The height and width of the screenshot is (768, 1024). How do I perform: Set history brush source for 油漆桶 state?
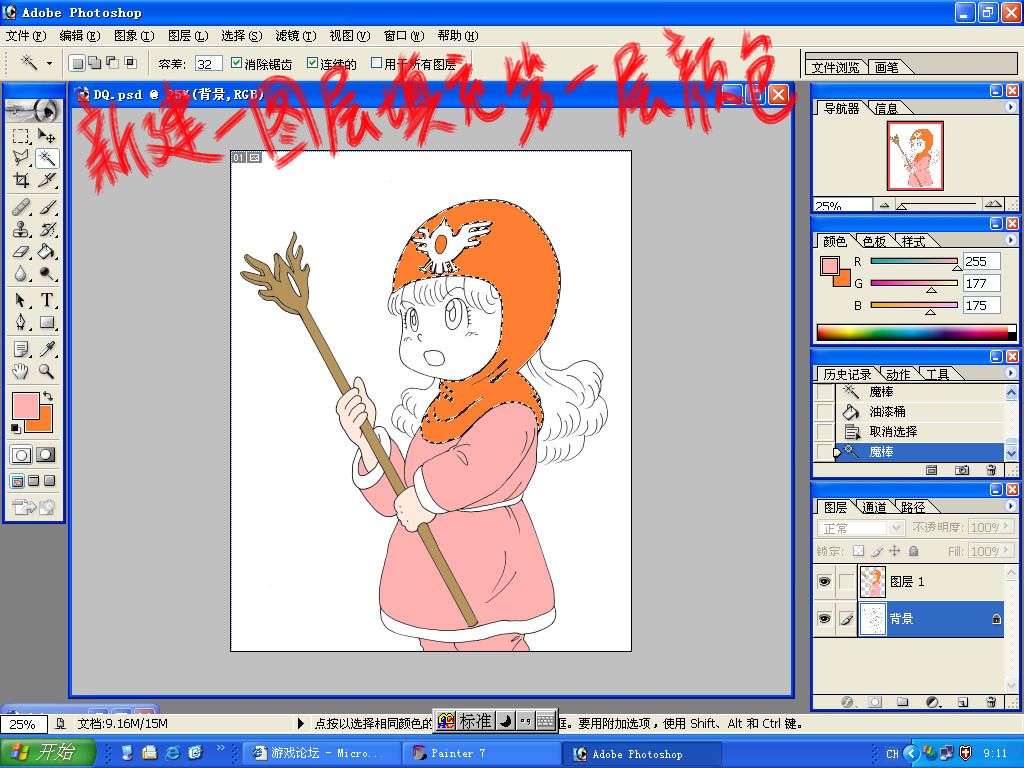tap(825, 411)
